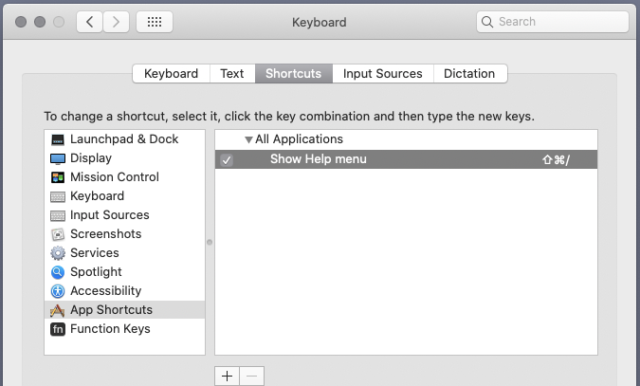Click the ⇧⌘/ key combination
Screen dimensions: 640x386
[x=556, y=160]
